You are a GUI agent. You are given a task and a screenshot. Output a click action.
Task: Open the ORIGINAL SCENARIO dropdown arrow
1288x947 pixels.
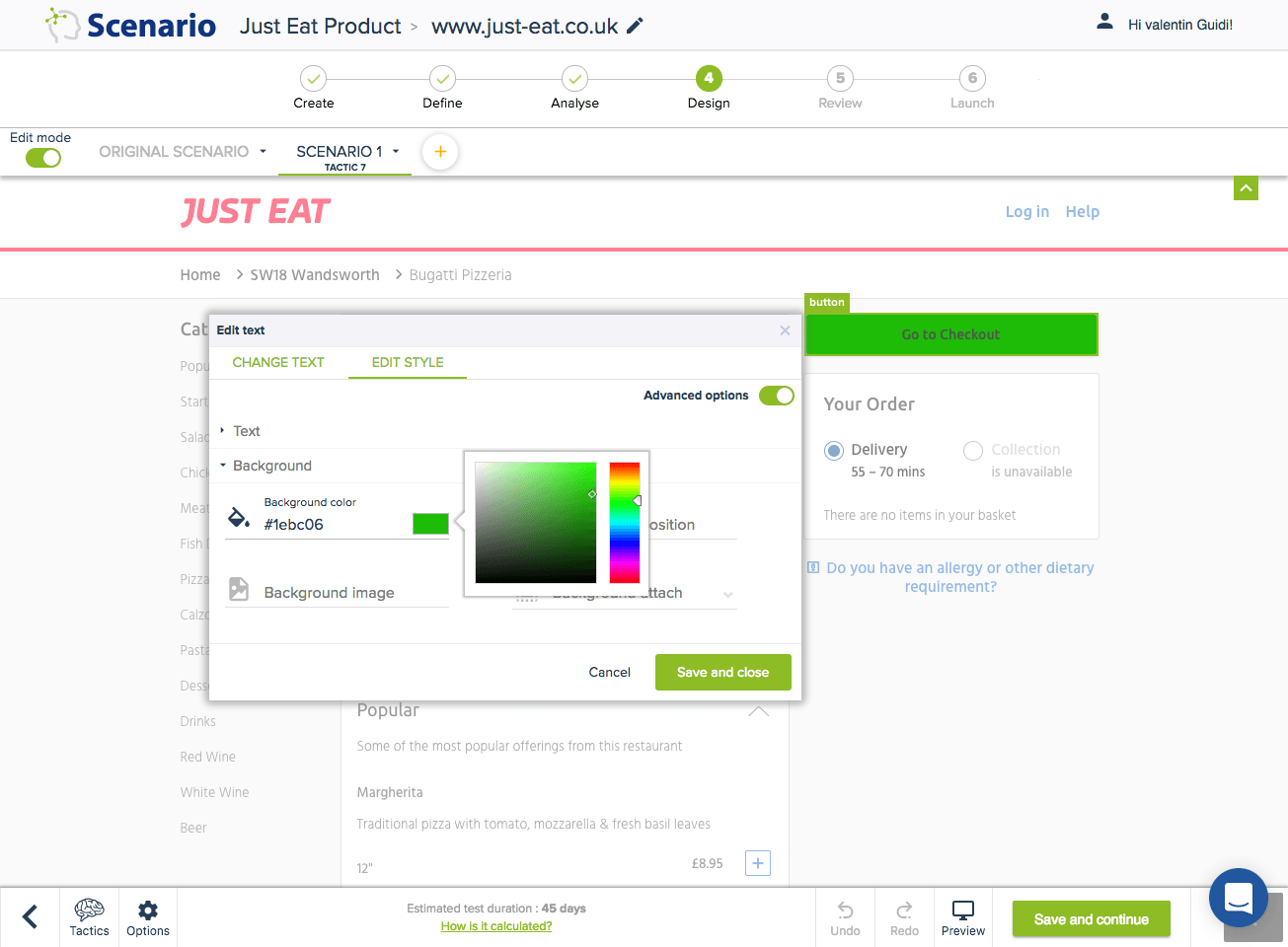point(264,152)
